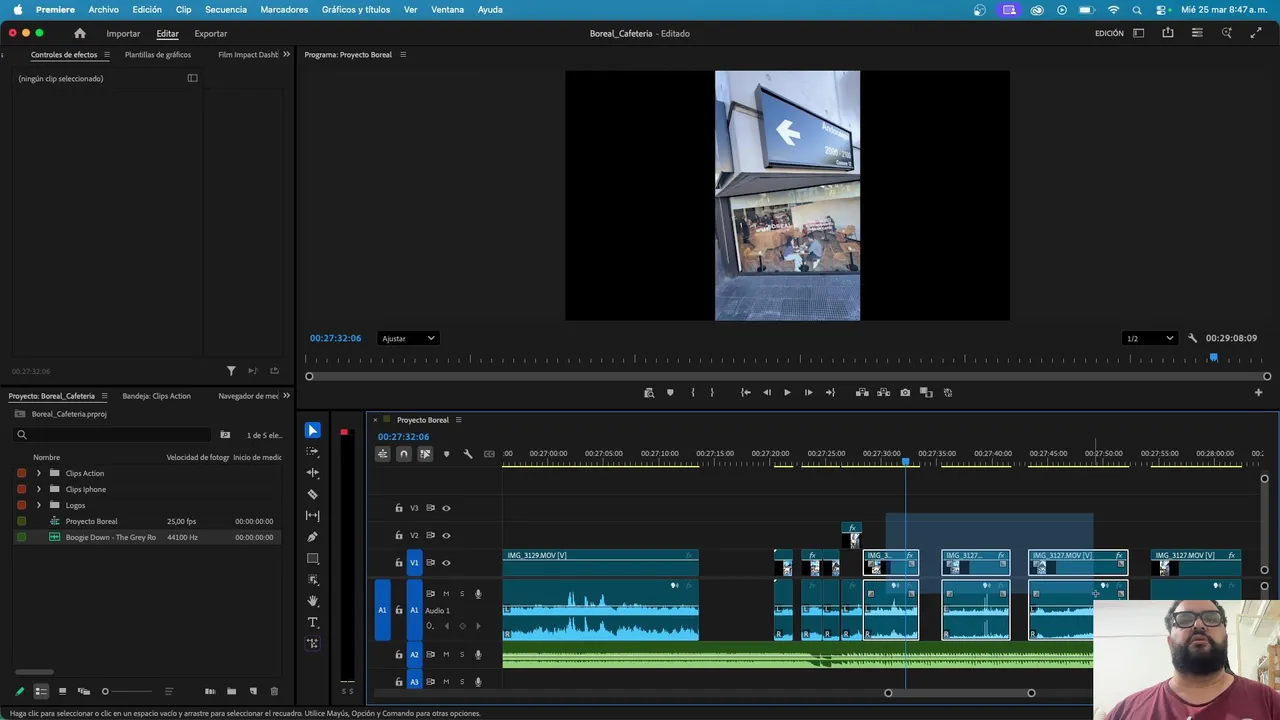Select the Type tool
The width and height of the screenshot is (1280, 720).
pos(312,622)
